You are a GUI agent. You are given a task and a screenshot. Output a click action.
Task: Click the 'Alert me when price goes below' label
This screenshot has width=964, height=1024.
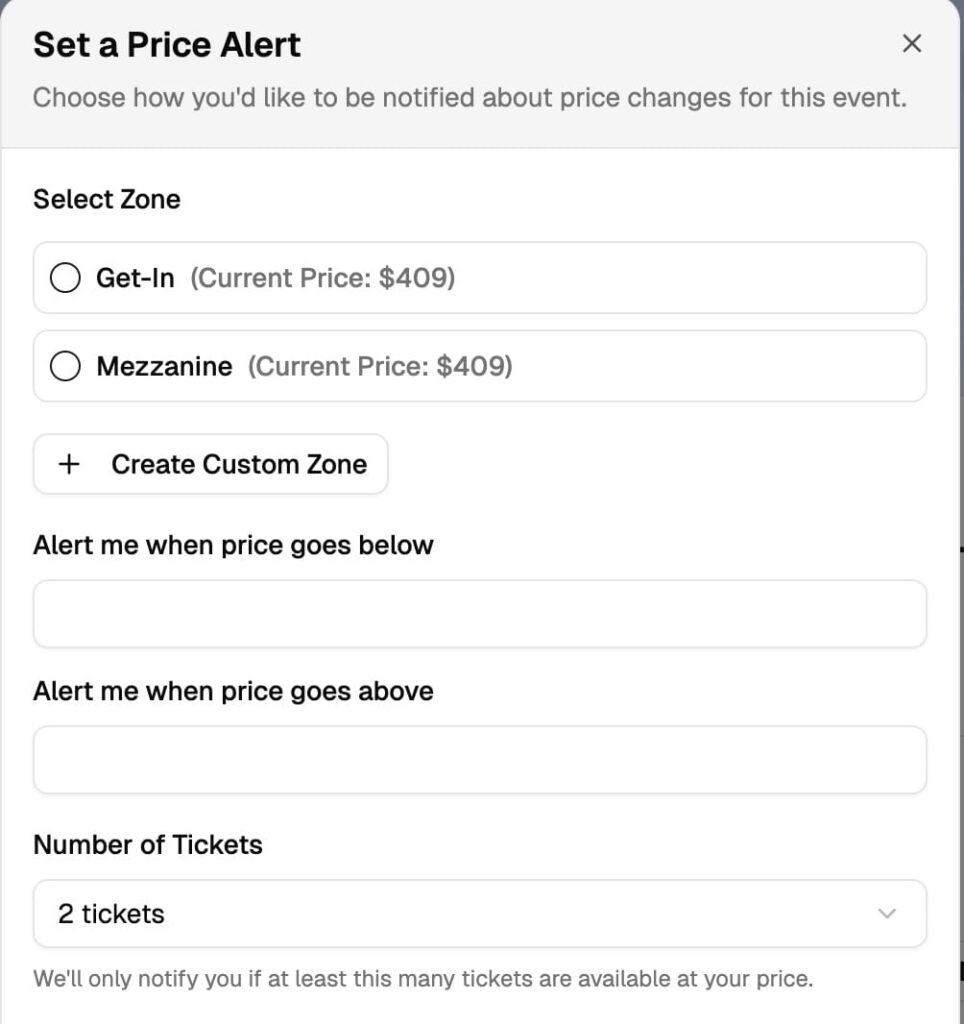233,546
